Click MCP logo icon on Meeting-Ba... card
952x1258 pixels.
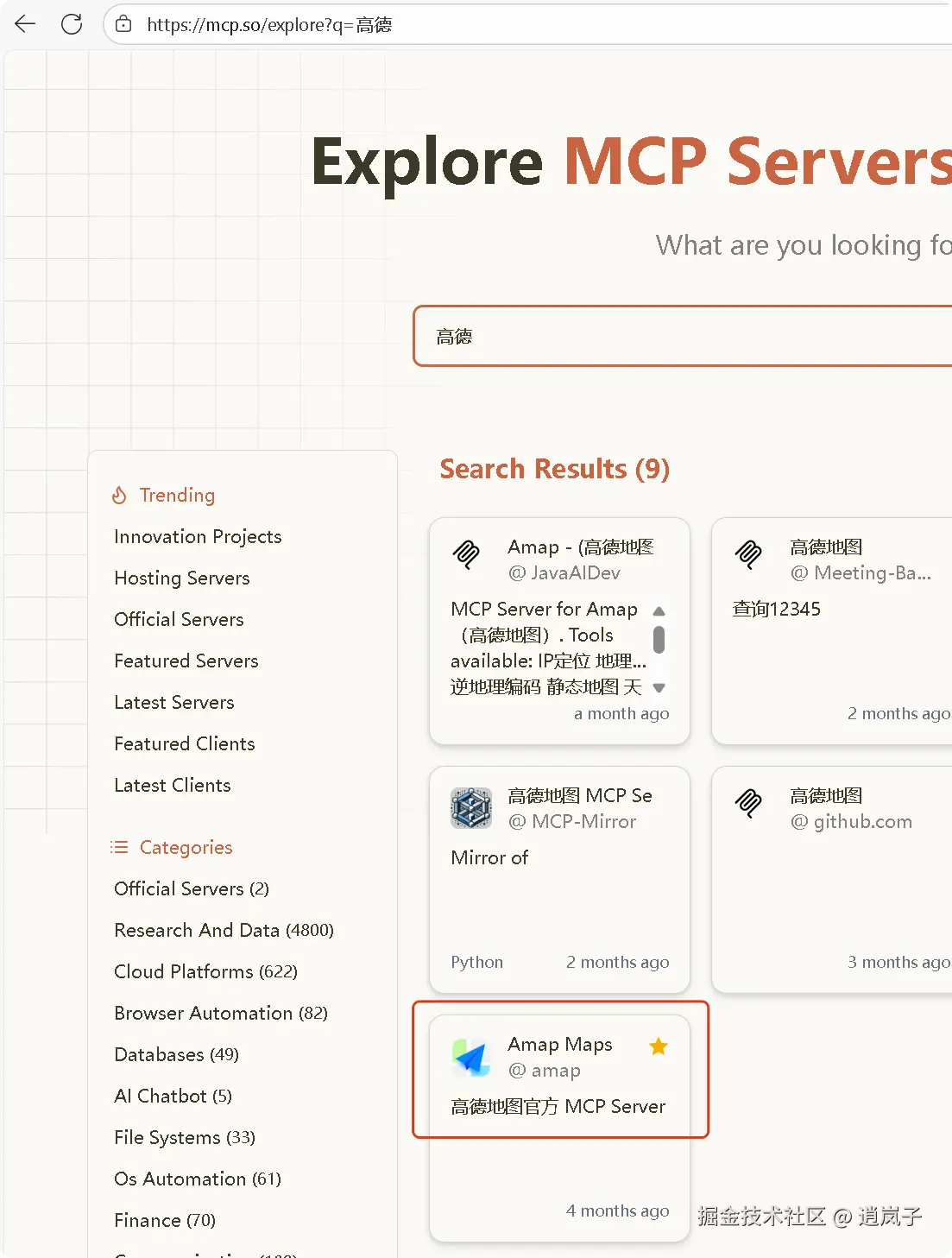pyautogui.click(x=748, y=554)
